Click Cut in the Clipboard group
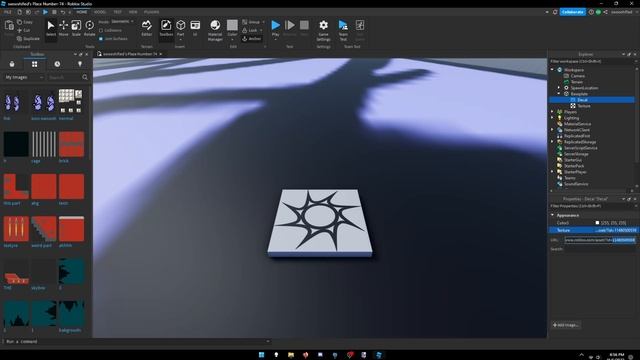The height and width of the screenshot is (360, 640). (x=24, y=30)
